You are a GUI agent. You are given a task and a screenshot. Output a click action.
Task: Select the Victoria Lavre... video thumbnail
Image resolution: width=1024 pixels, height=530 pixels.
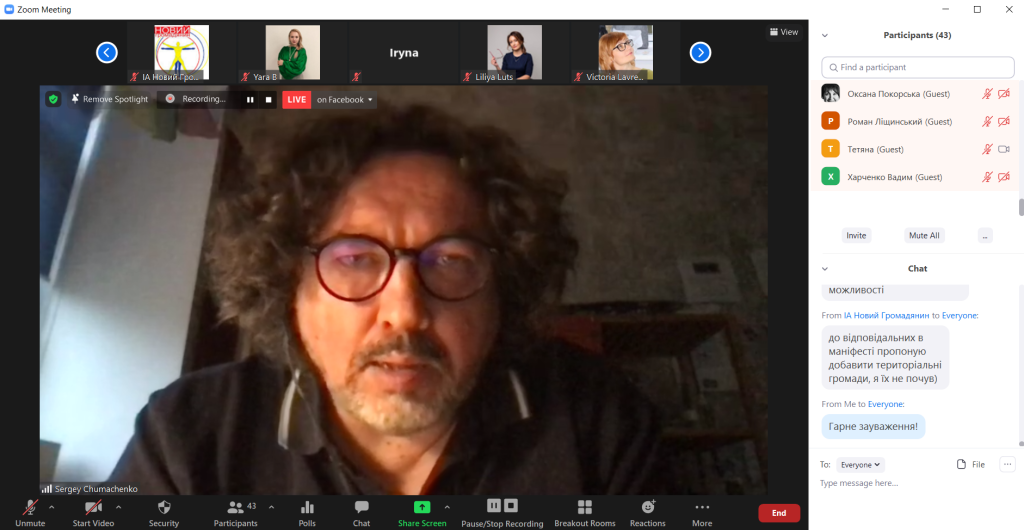point(626,52)
